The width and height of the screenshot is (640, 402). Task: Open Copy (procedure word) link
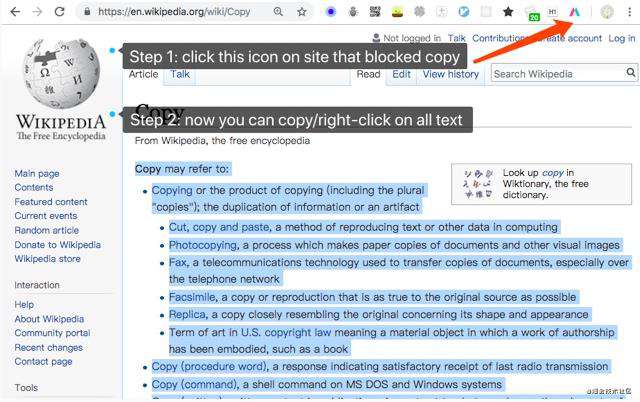[x=209, y=366]
